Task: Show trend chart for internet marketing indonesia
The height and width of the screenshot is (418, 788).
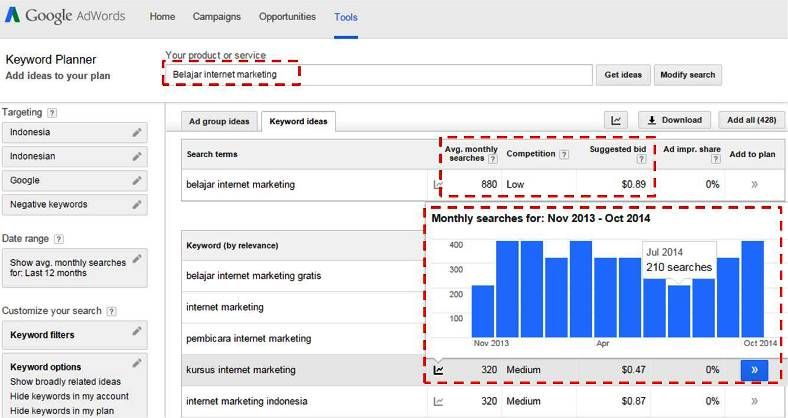Action: [438, 401]
